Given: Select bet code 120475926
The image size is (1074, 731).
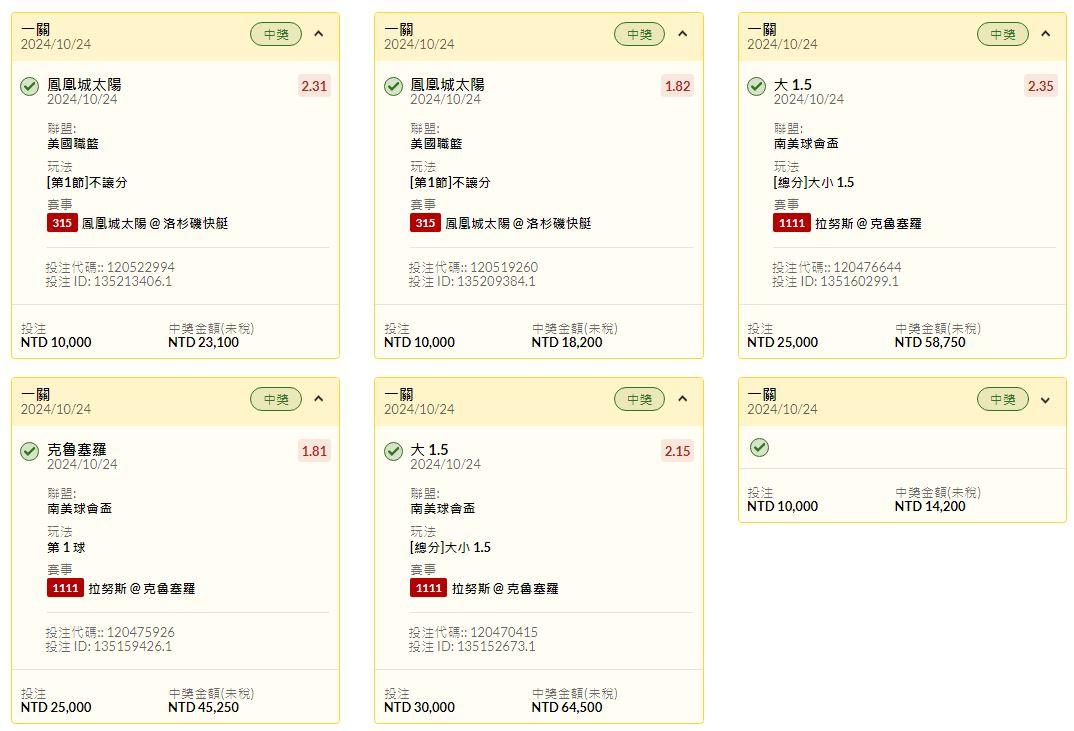Looking at the screenshot, I should click(141, 632).
